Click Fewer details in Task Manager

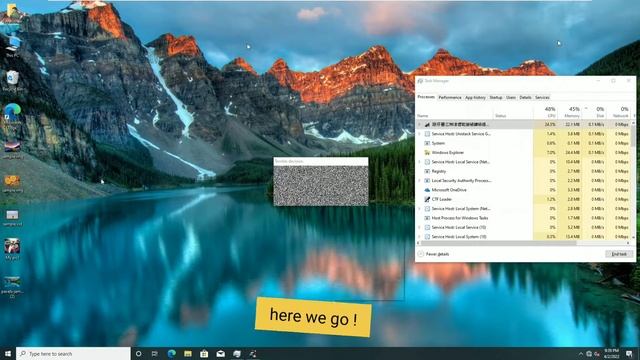coord(433,254)
